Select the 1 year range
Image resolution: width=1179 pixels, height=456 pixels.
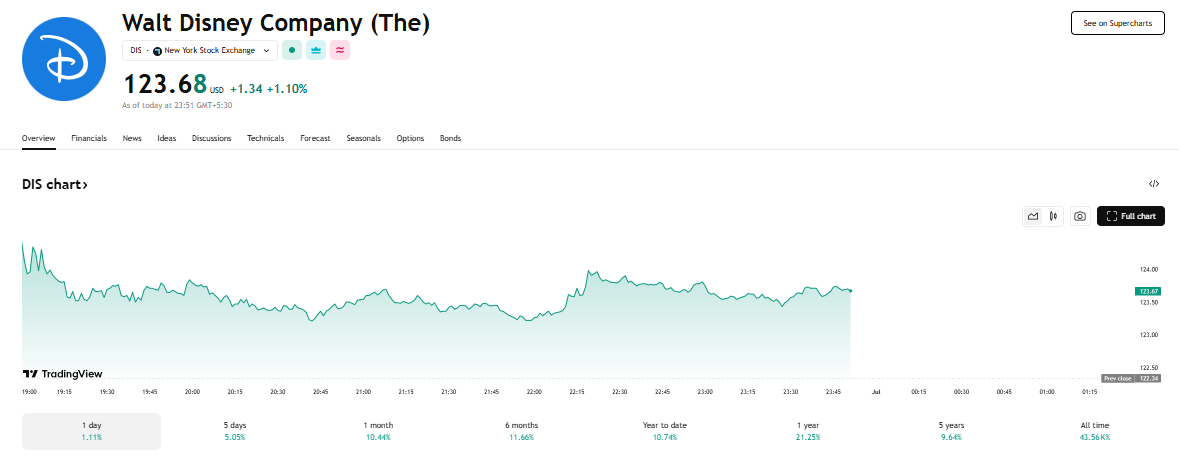pyautogui.click(x=808, y=431)
